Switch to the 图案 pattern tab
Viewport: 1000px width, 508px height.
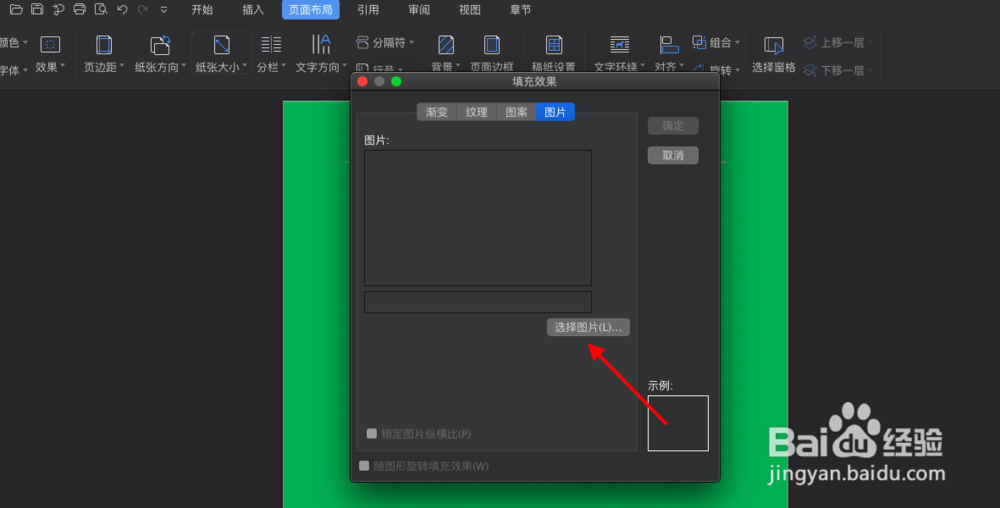pos(516,112)
